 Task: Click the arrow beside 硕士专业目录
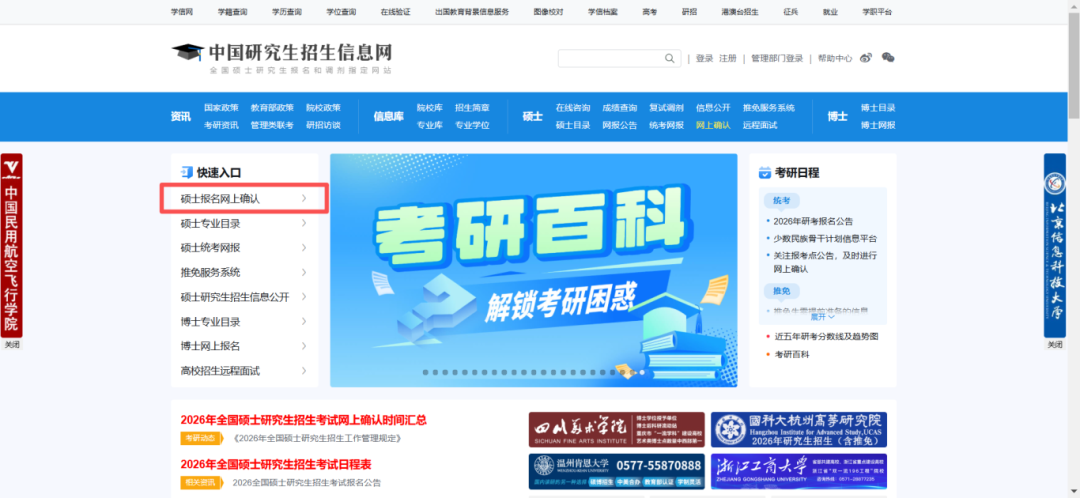point(304,223)
